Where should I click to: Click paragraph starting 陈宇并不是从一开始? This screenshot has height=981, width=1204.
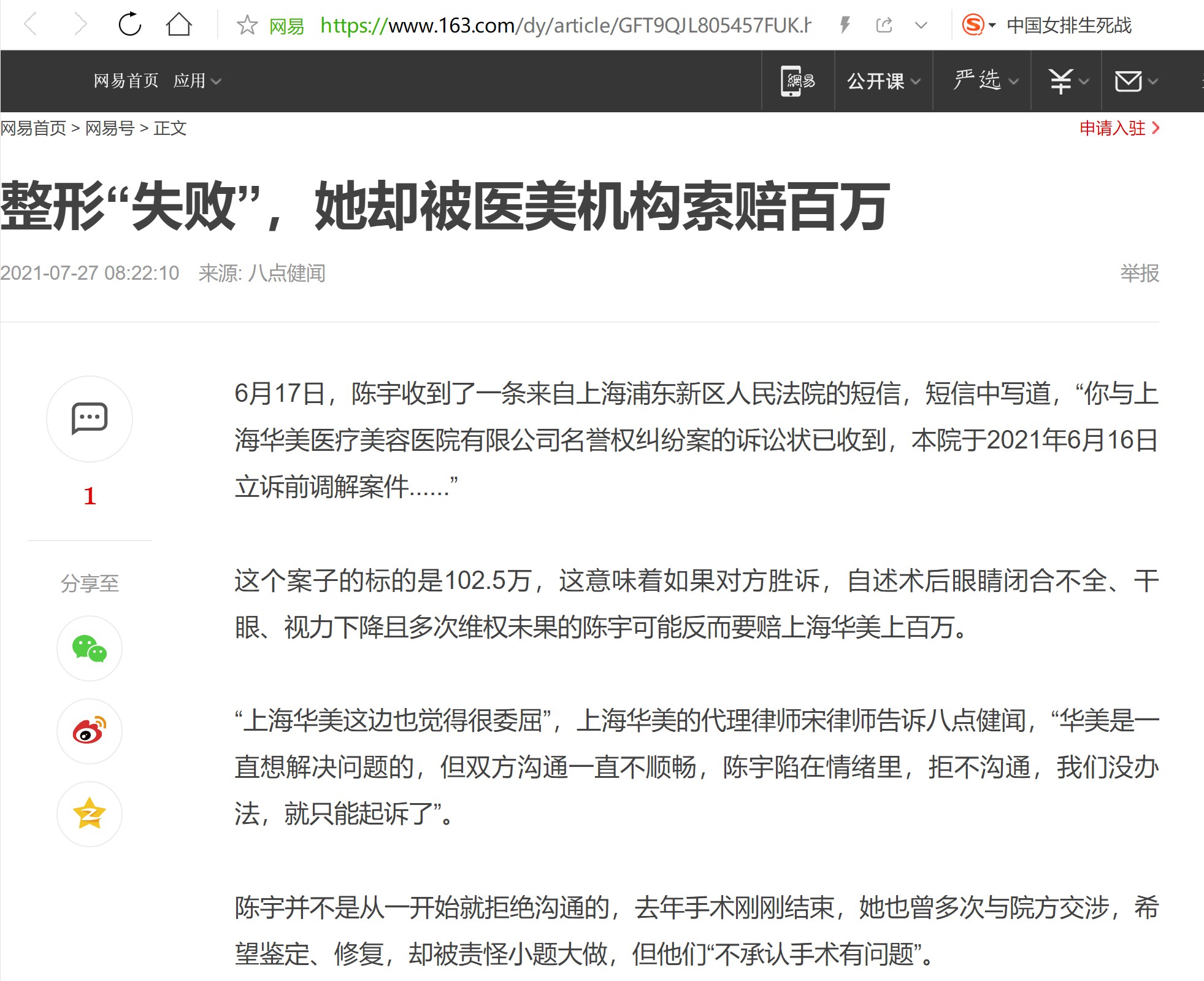(696, 931)
